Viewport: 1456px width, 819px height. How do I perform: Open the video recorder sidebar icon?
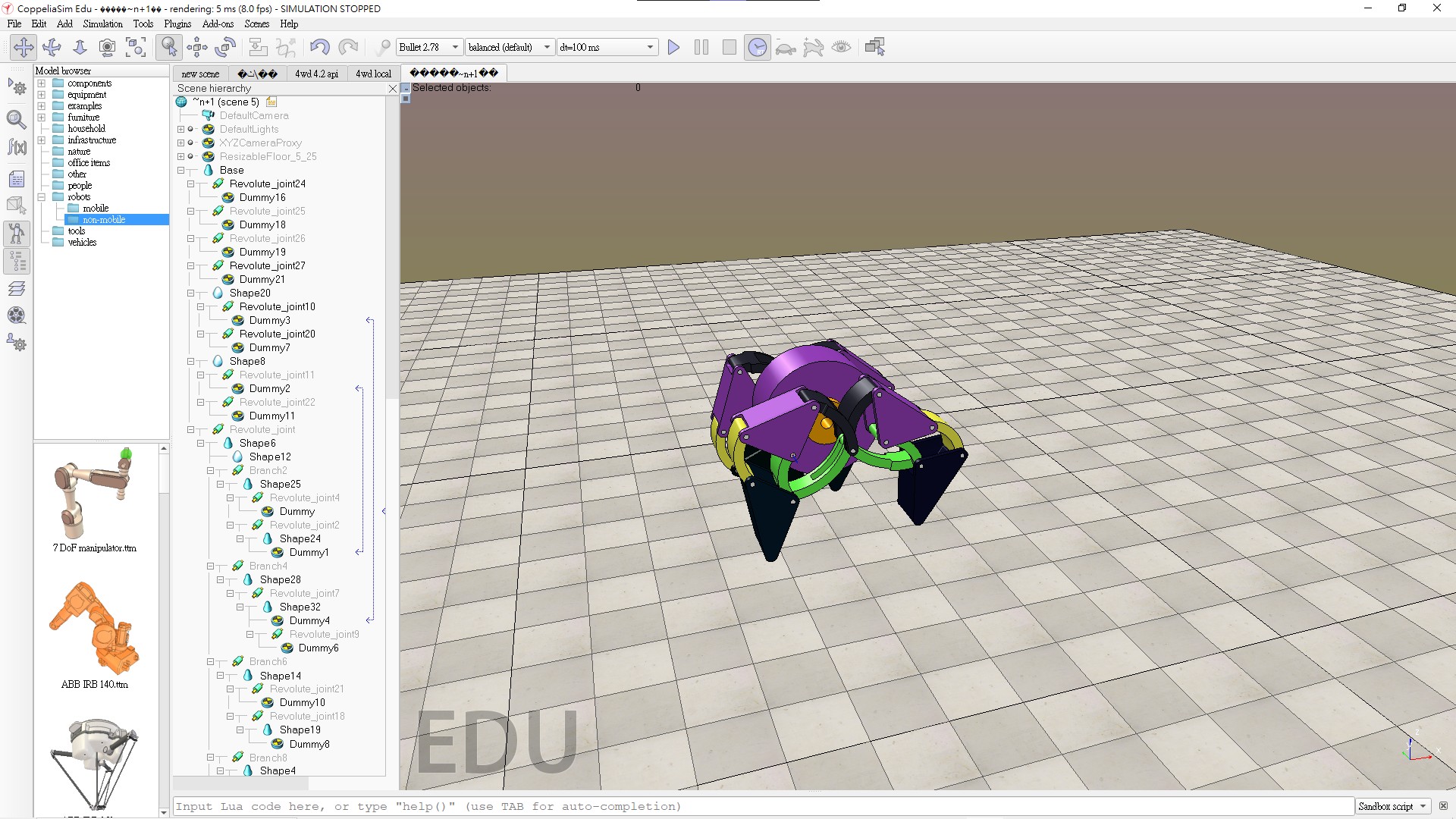click(17, 315)
